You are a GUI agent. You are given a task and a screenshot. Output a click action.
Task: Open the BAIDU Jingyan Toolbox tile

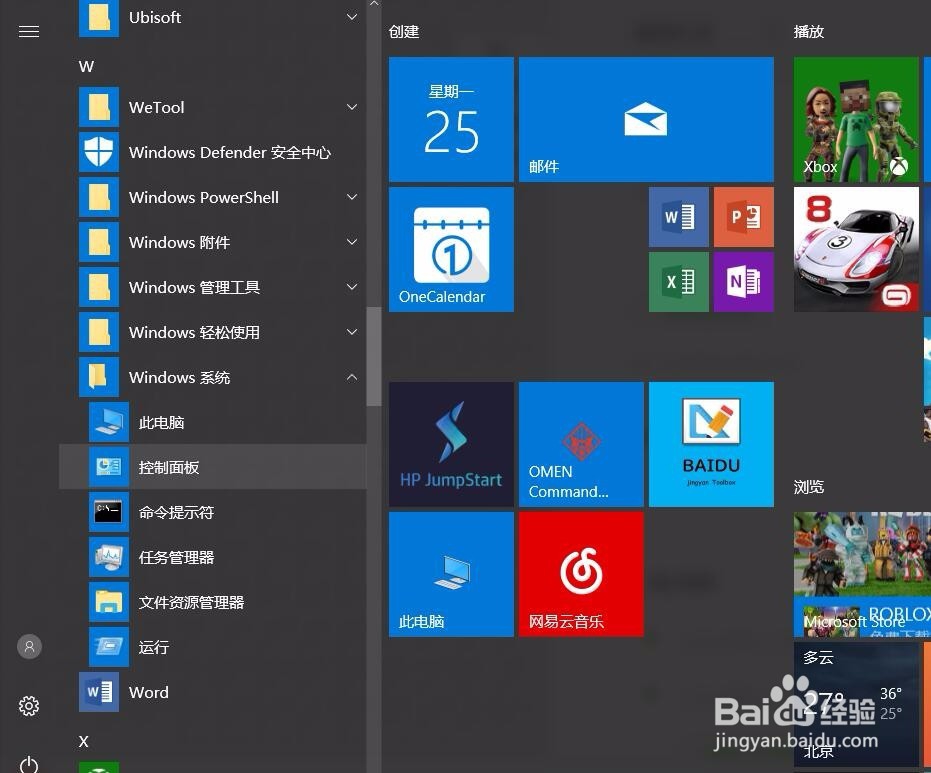pyautogui.click(x=711, y=444)
